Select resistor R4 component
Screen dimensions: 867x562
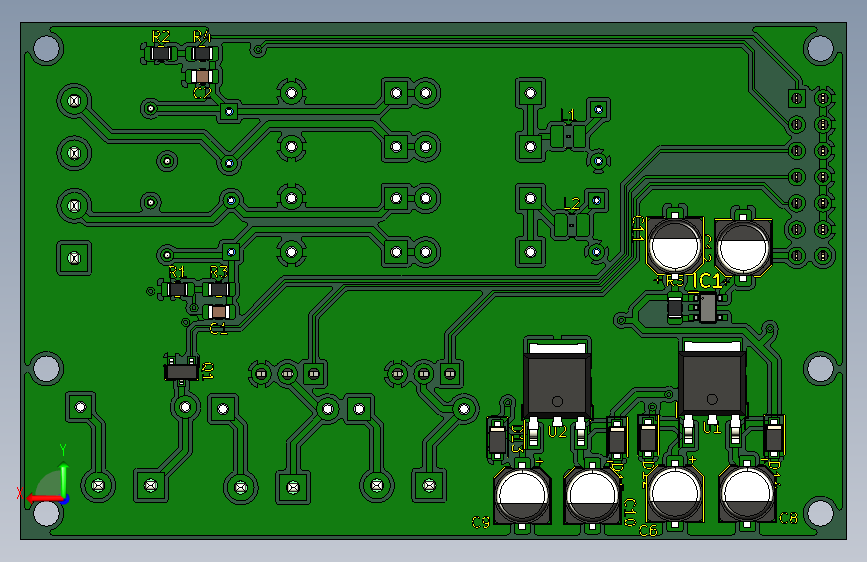click(202, 54)
